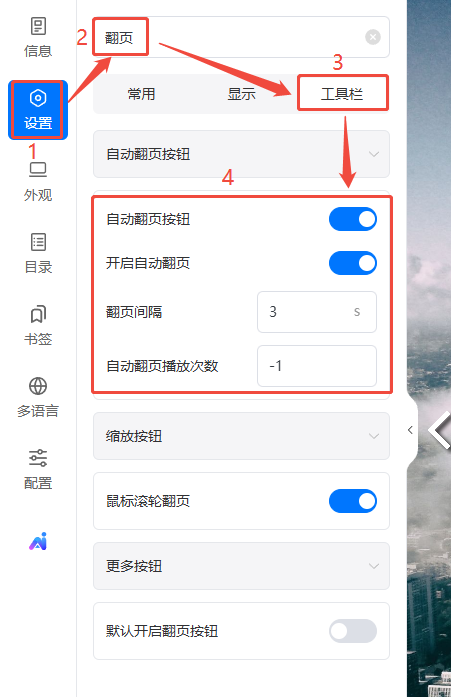Select the 设置 settings sidebar icon
This screenshot has width=451, height=697.
[38, 110]
